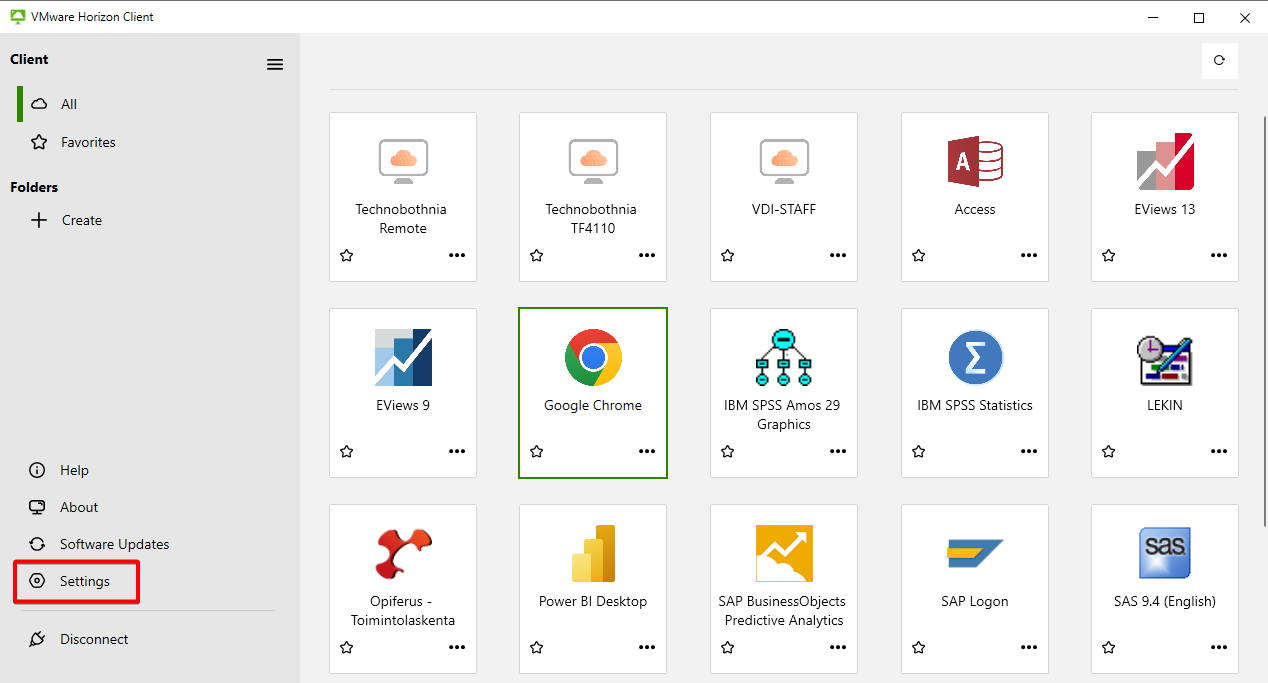This screenshot has height=683, width=1268.
Task: Launch the Google Chrome application icon
Action: 593,357
